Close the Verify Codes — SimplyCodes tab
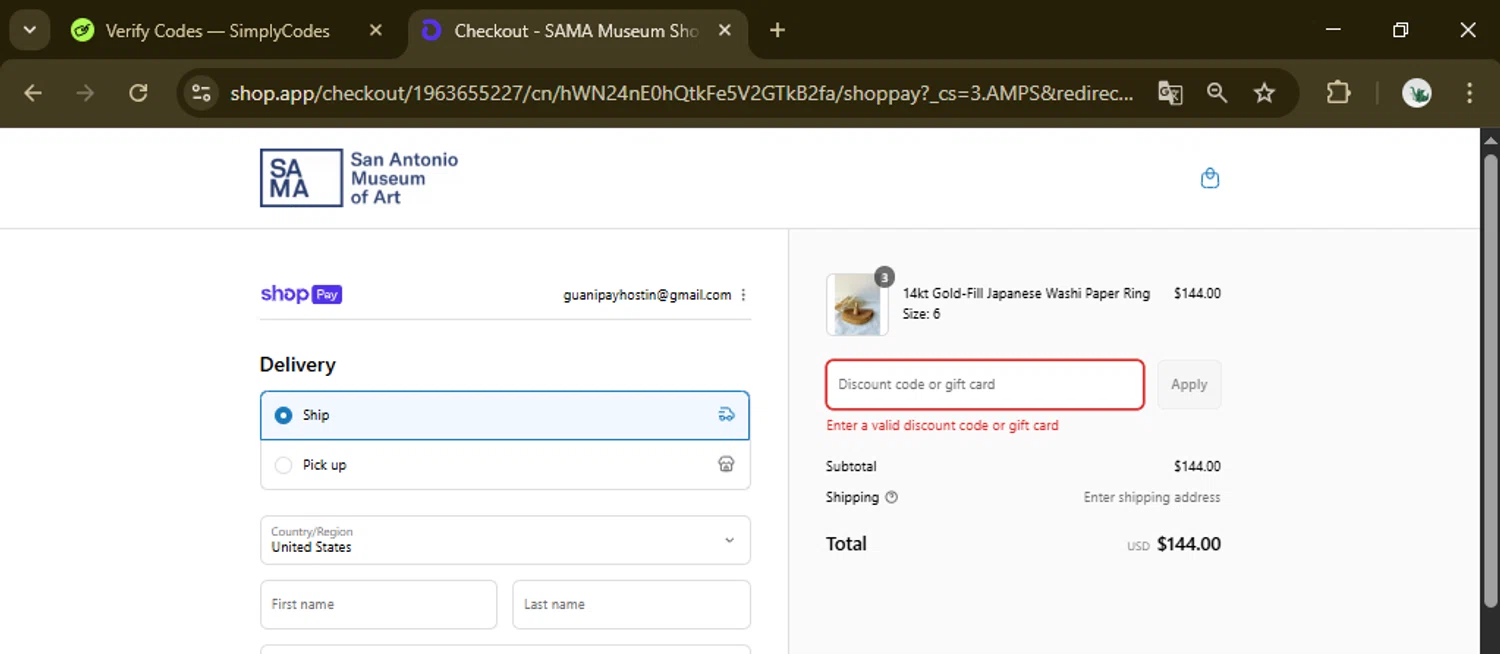 376,31
